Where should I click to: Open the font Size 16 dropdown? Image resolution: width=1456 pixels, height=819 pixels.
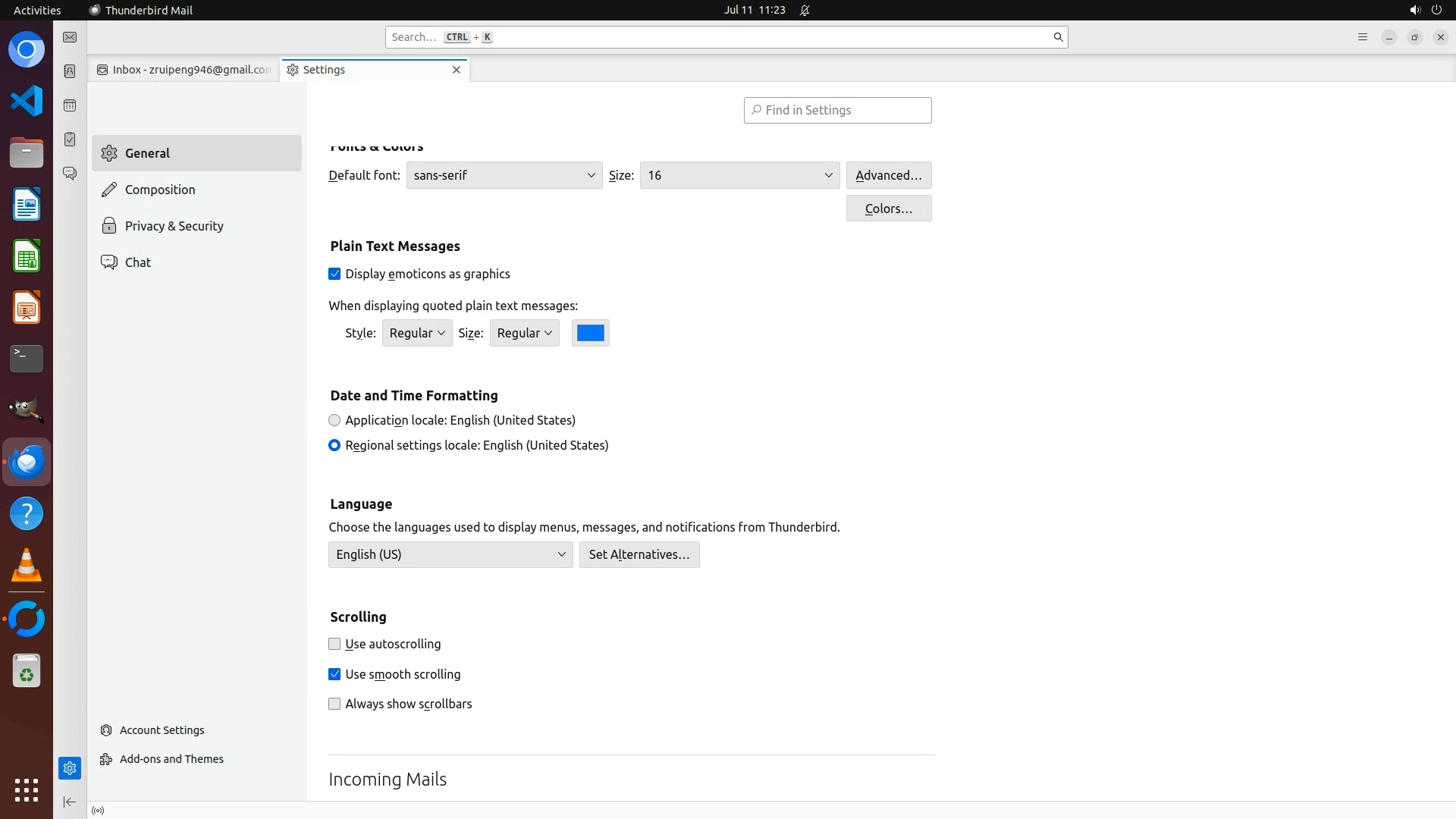739,175
